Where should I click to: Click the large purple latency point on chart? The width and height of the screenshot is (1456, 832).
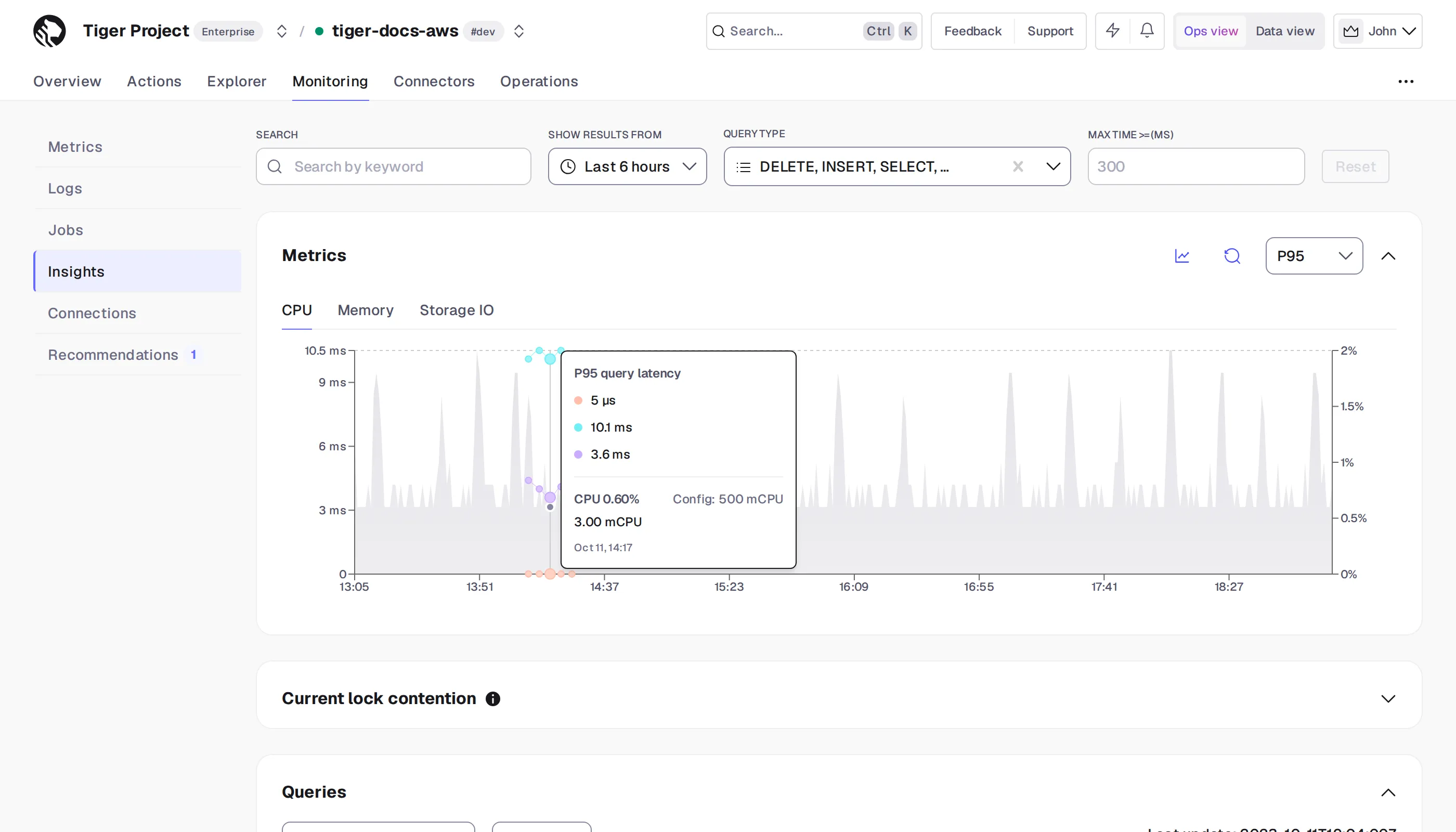click(550, 497)
